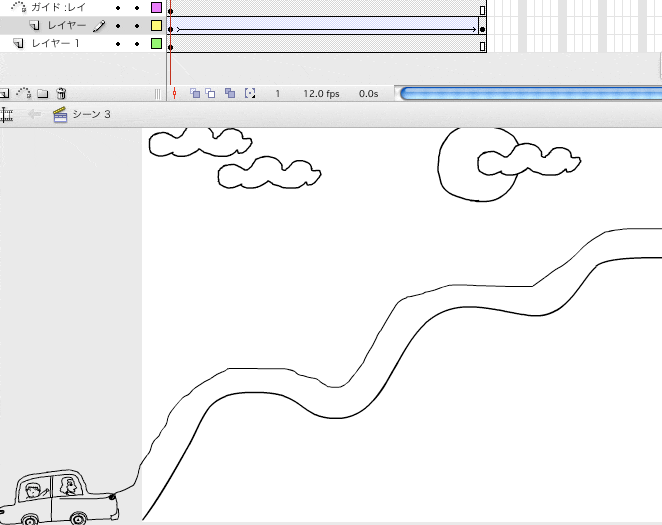
Task: Click the green outline swatch of レイヤー 1
Action: (157, 43)
